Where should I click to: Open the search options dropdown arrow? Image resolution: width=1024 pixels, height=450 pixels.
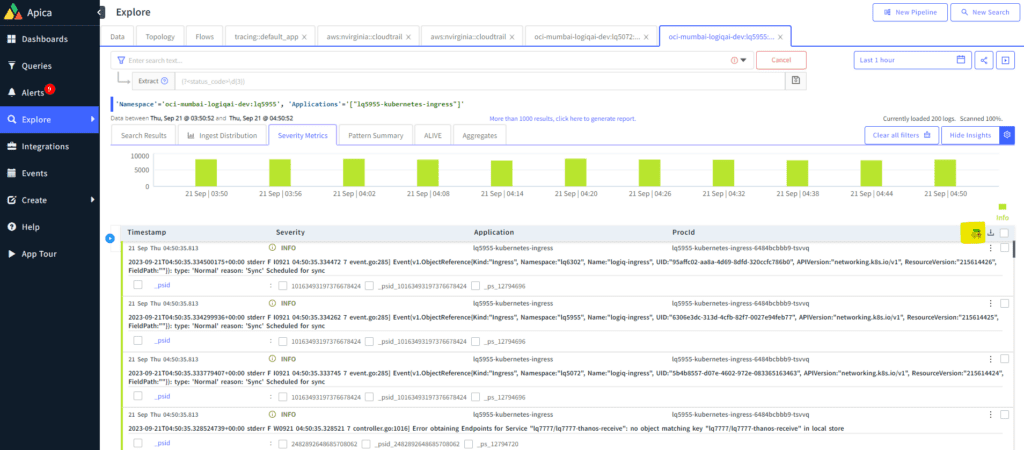pos(743,60)
